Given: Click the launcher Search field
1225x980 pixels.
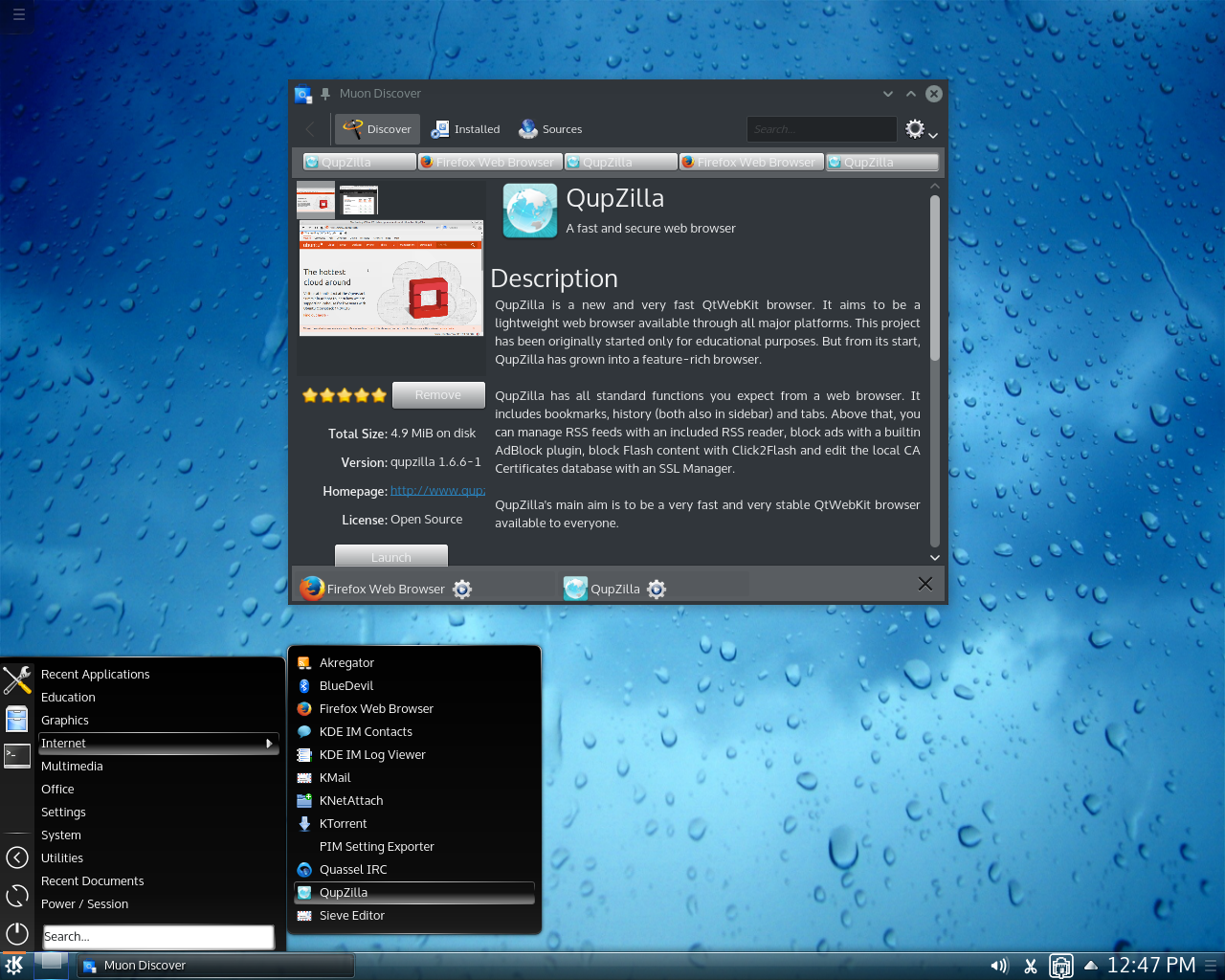Looking at the screenshot, I should (159, 937).
